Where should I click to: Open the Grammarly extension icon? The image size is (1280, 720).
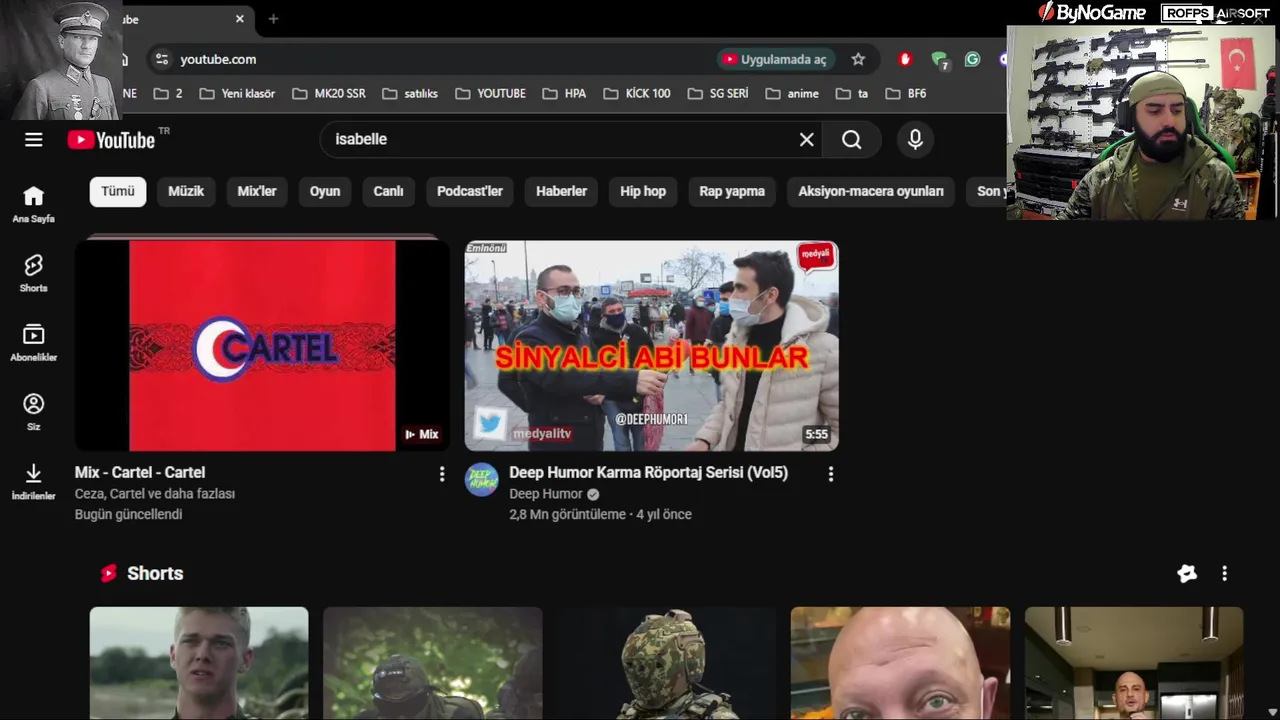pos(972,59)
